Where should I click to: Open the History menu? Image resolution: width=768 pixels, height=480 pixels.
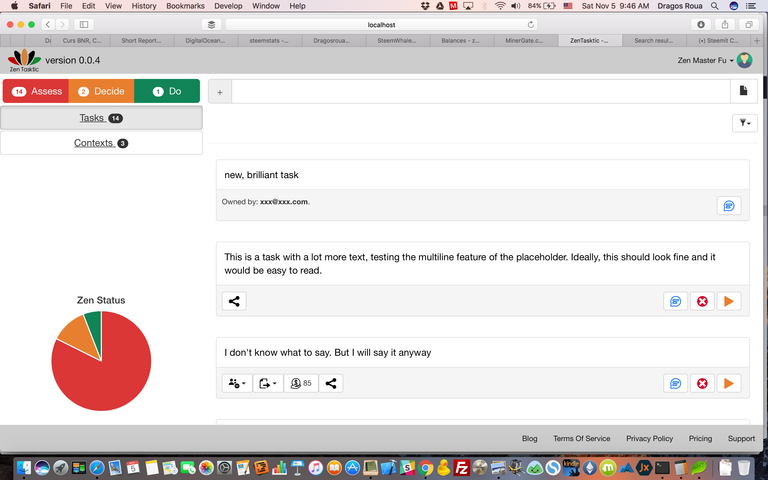[144, 6]
